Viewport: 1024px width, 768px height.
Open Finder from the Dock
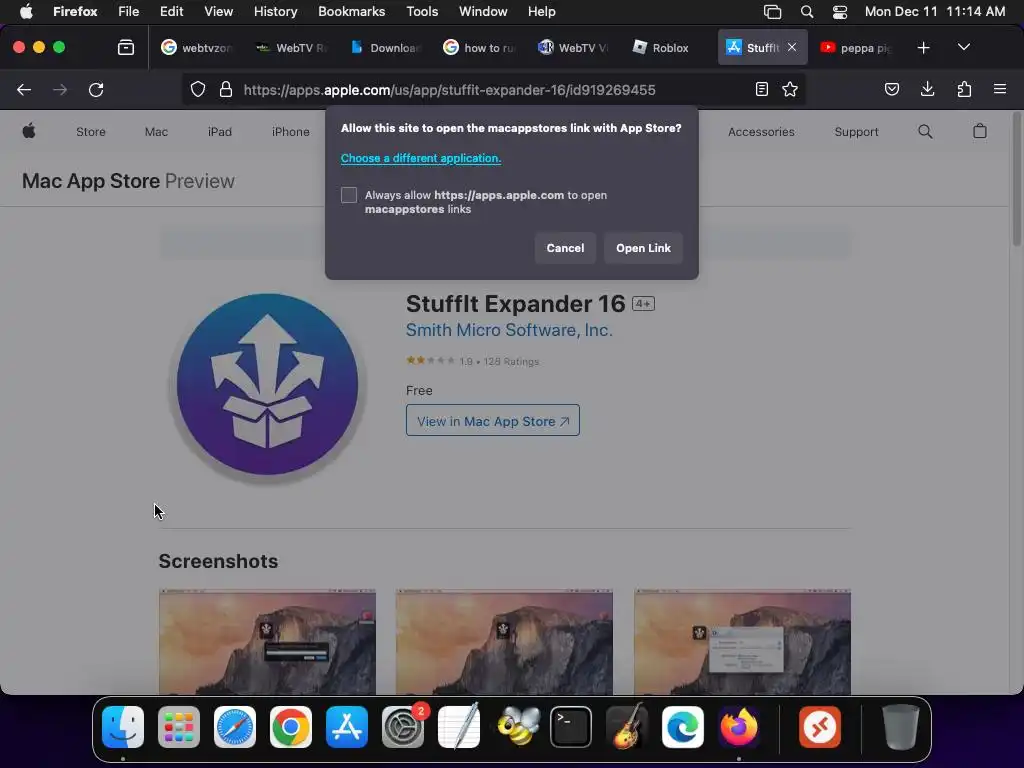[123, 727]
